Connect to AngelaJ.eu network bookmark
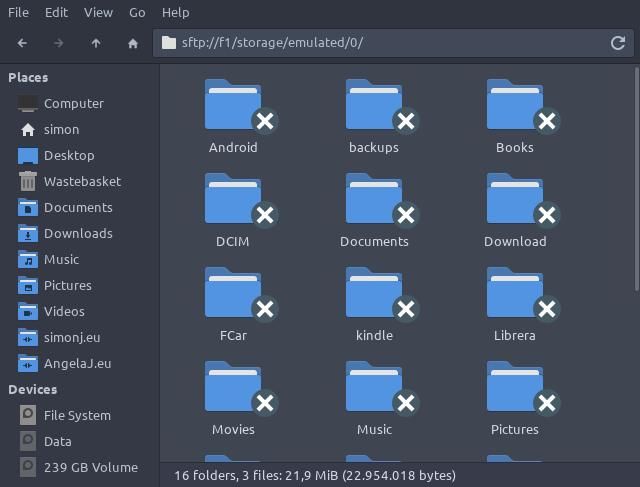 (80, 364)
